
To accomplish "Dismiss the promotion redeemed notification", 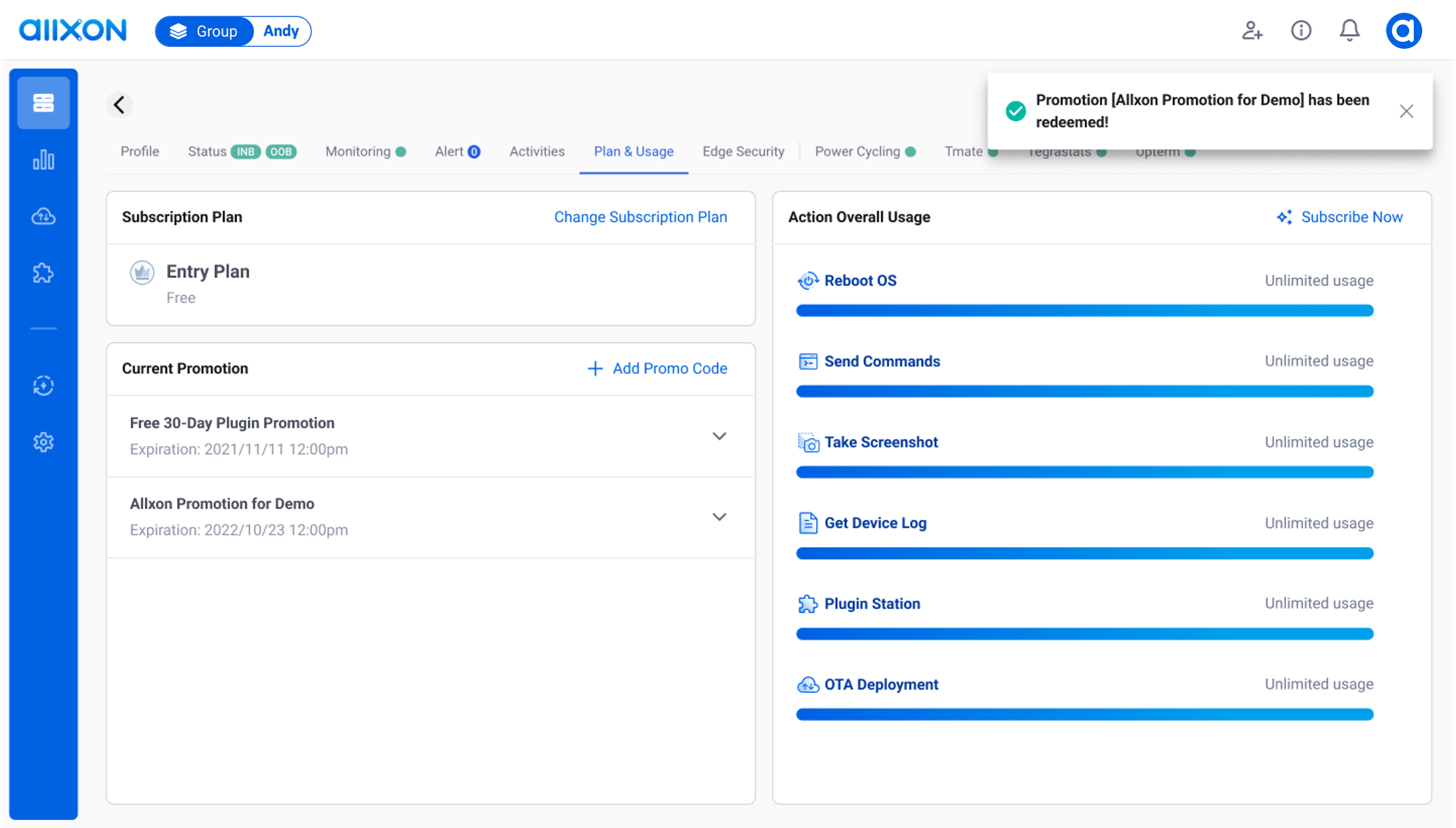I will pos(1406,111).
